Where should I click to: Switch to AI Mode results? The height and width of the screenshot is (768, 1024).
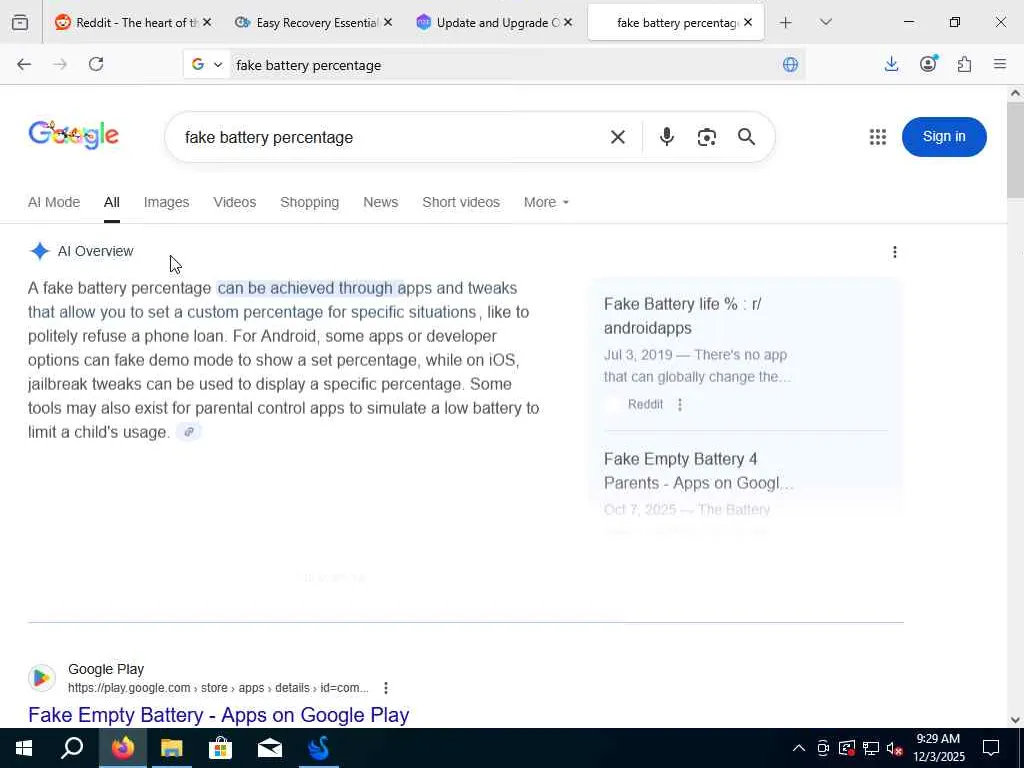click(x=54, y=202)
